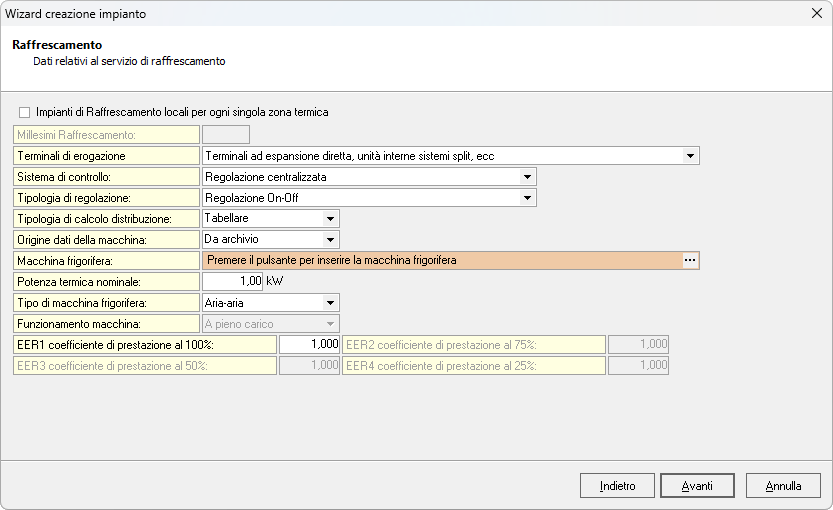
Task: Go back with the Indietro button
Action: (x=617, y=486)
